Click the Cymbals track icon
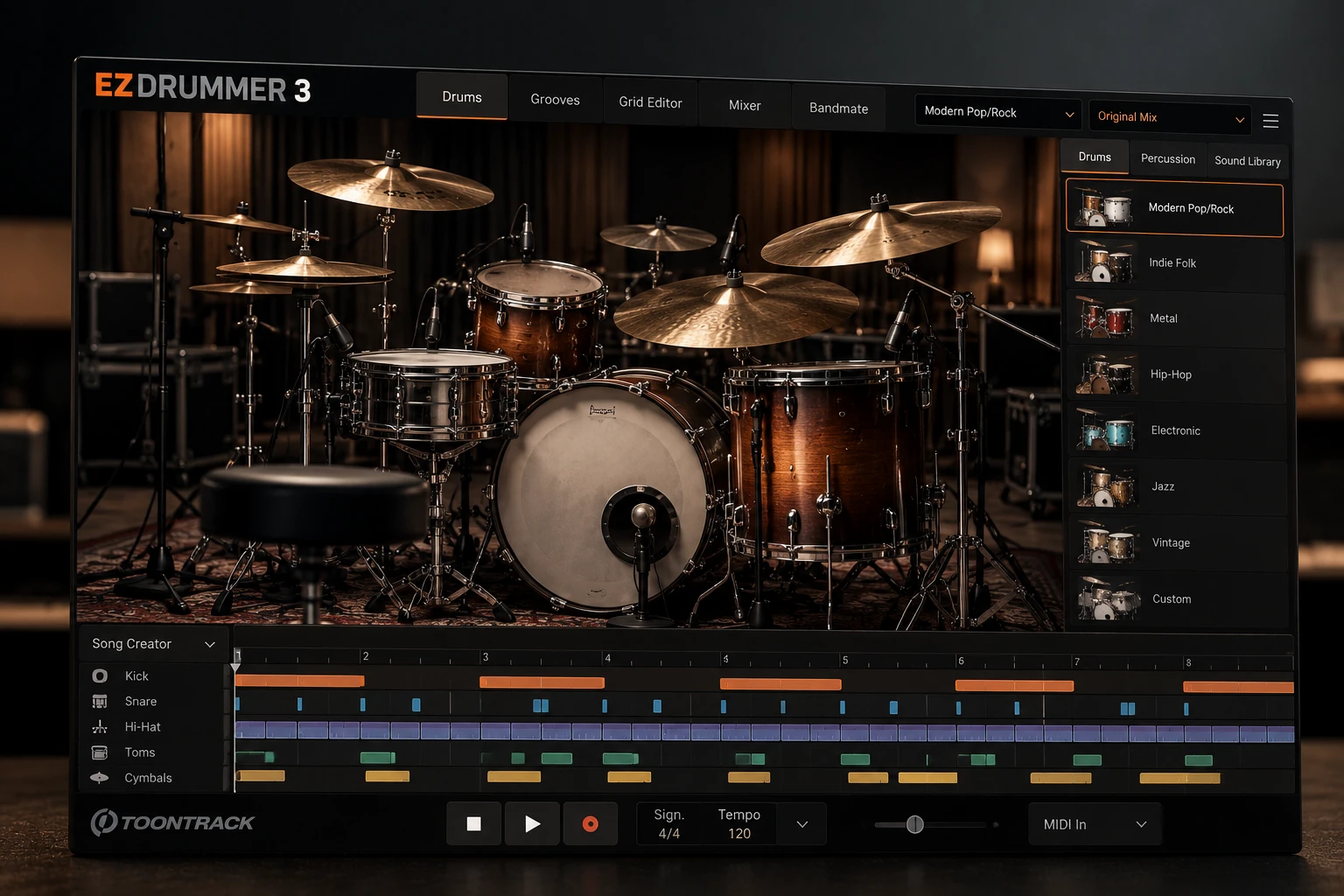Screen dimensions: 1344x896 click(100, 778)
